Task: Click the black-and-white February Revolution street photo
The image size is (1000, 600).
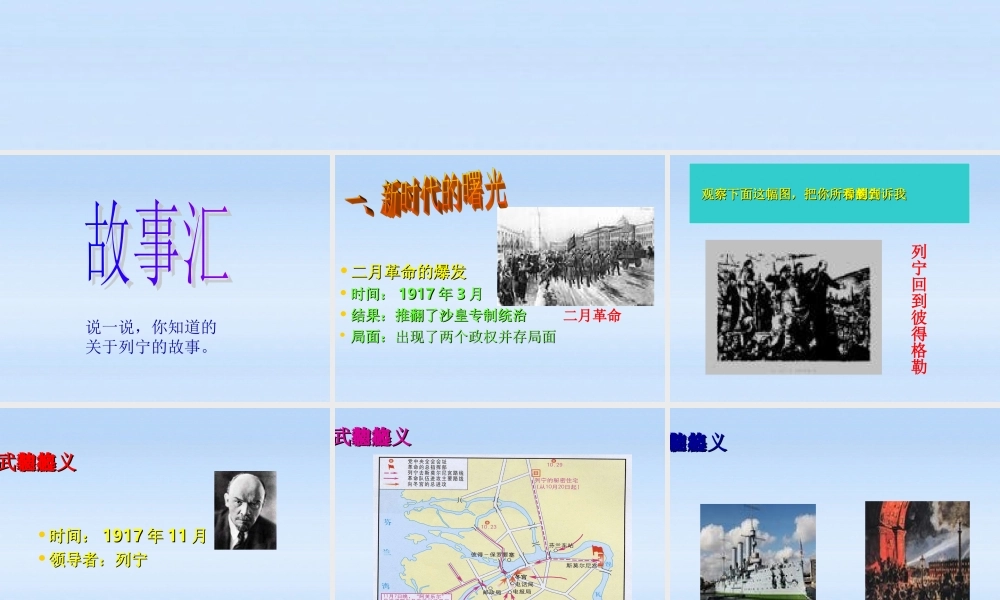Action: click(575, 256)
